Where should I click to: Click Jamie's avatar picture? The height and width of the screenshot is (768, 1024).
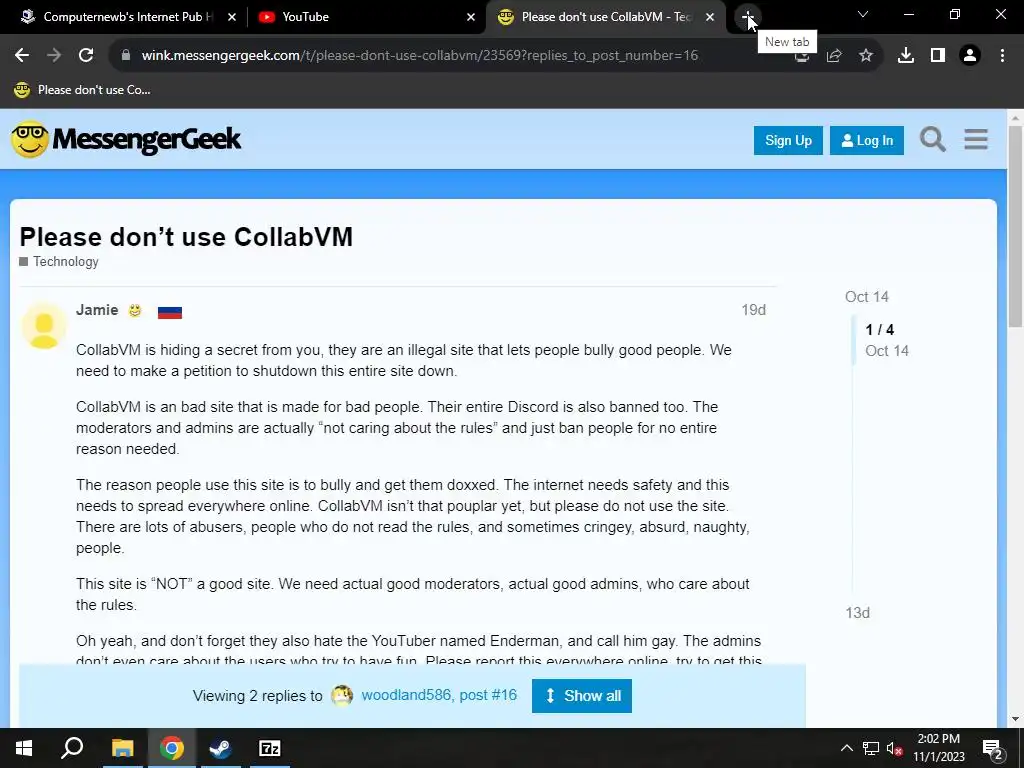(x=44, y=325)
